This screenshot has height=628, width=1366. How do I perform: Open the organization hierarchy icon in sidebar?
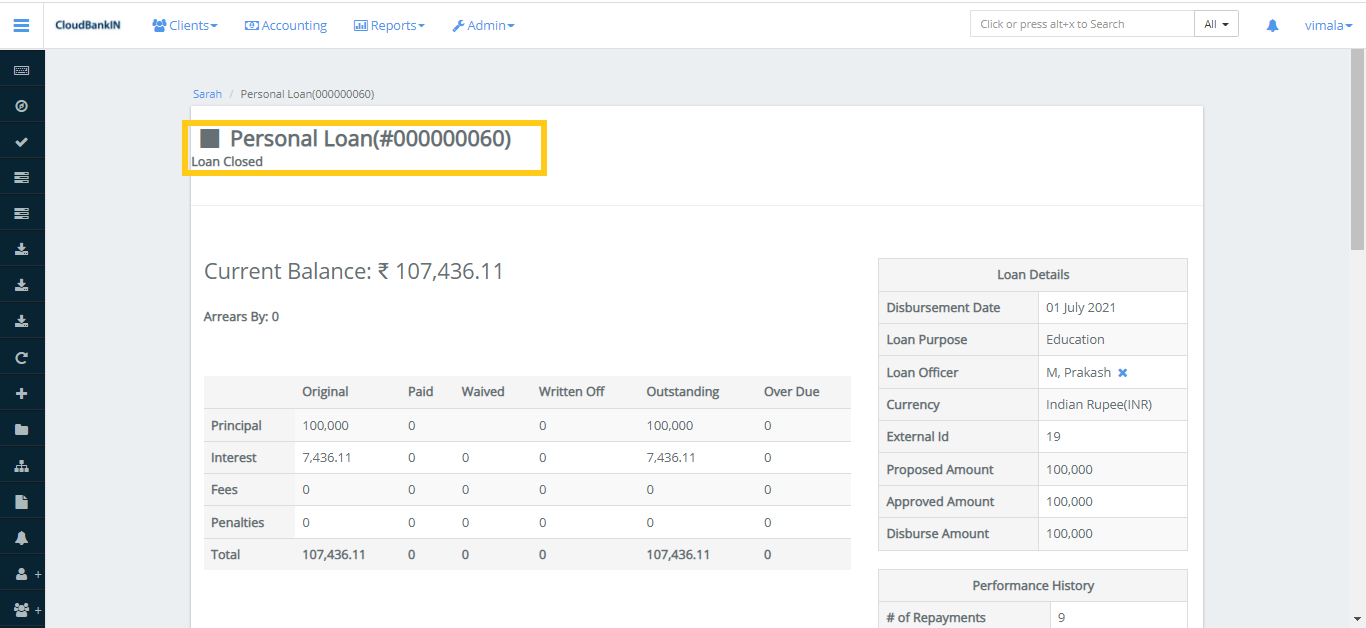(x=21, y=464)
